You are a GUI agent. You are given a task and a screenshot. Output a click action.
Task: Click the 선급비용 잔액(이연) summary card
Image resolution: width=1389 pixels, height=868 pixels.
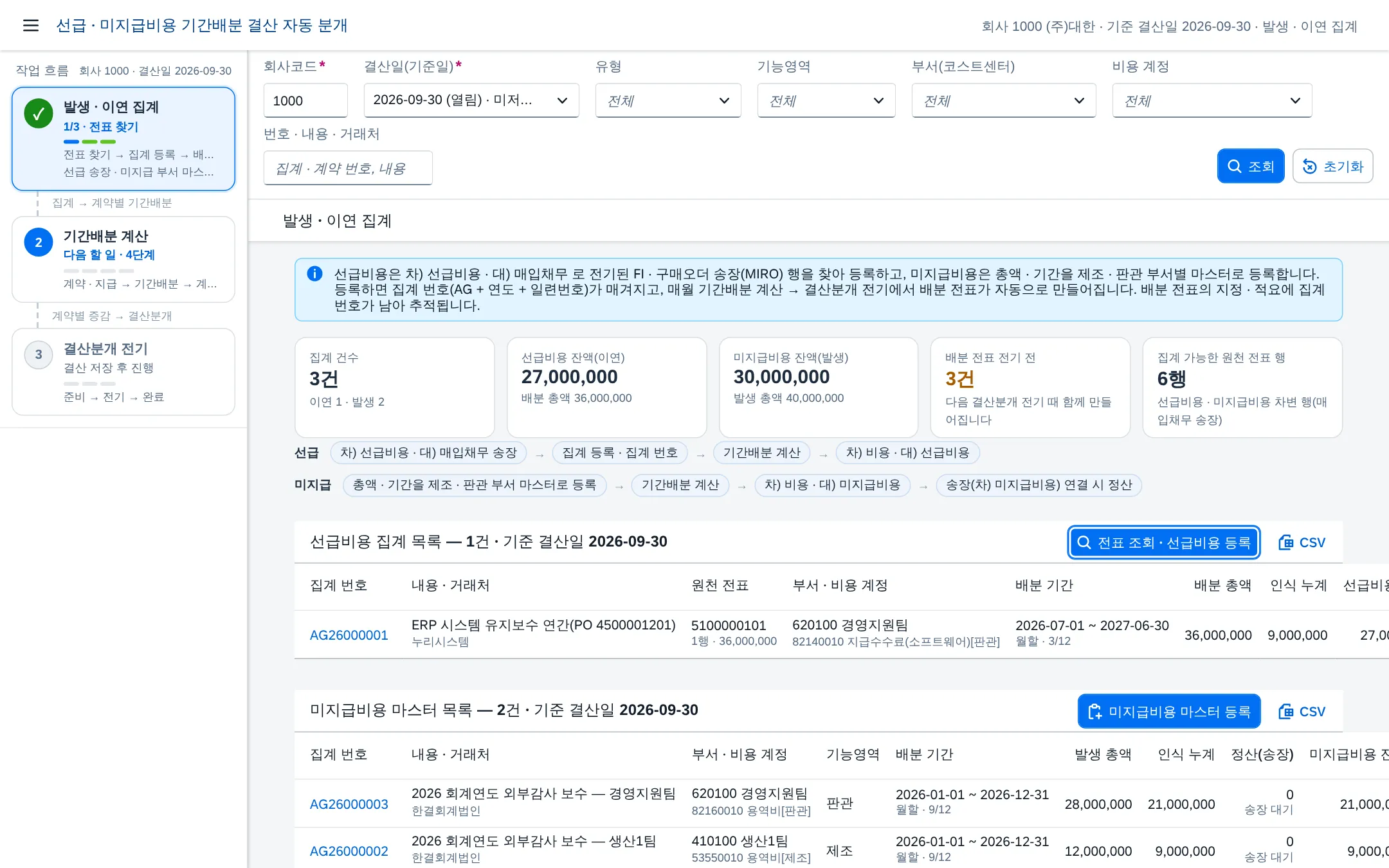point(606,388)
